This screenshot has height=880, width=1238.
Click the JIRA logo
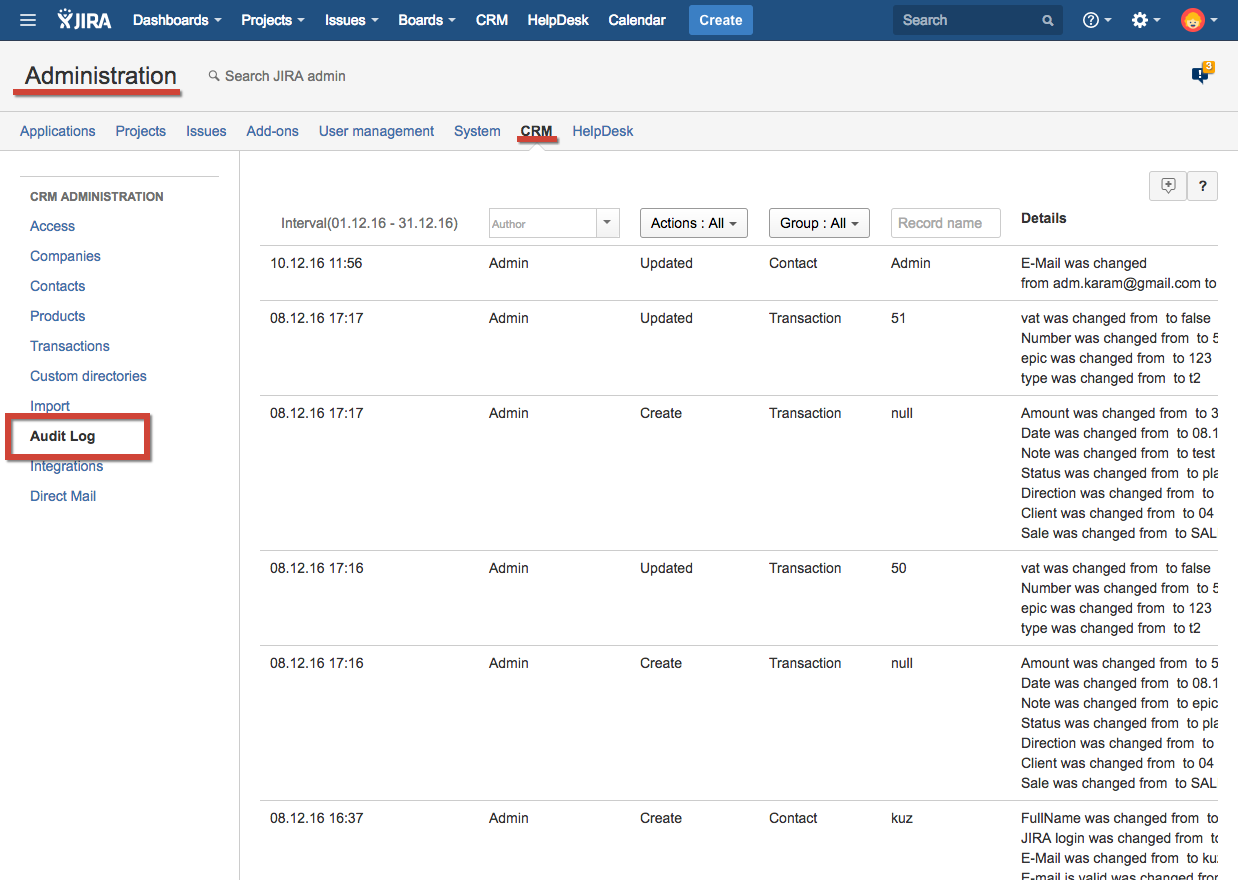[x=85, y=20]
